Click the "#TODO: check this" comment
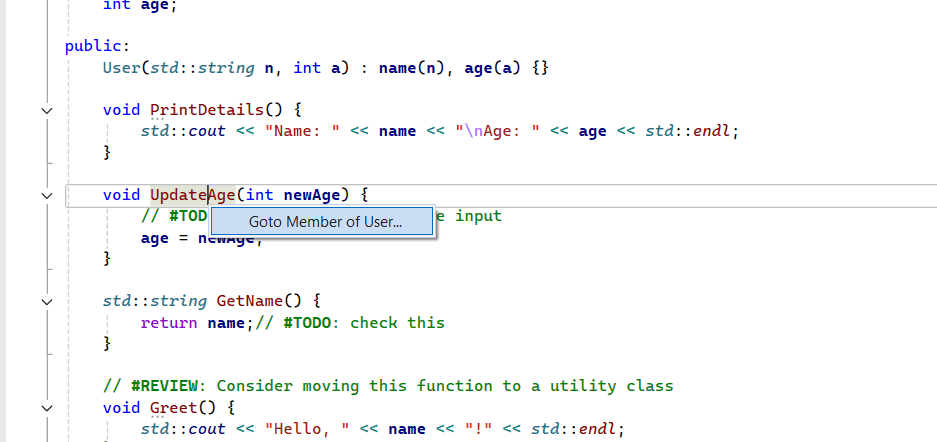Image resolution: width=937 pixels, height=442 pixels. [x=364, y=323]
